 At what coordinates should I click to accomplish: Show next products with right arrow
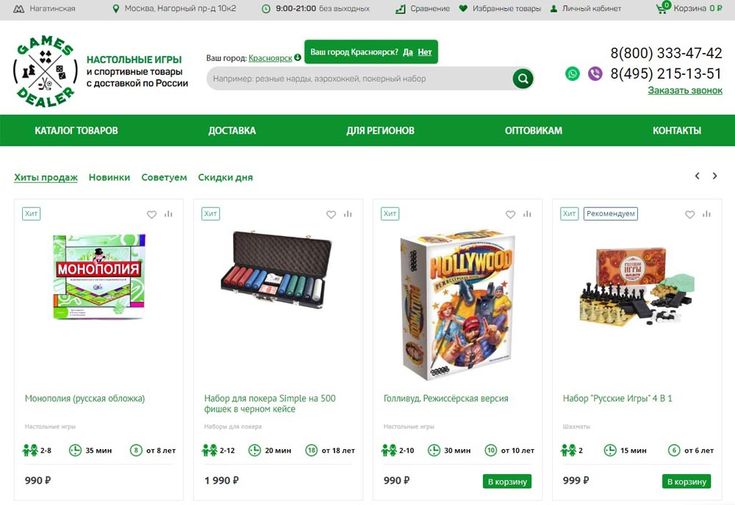point(715,176)
